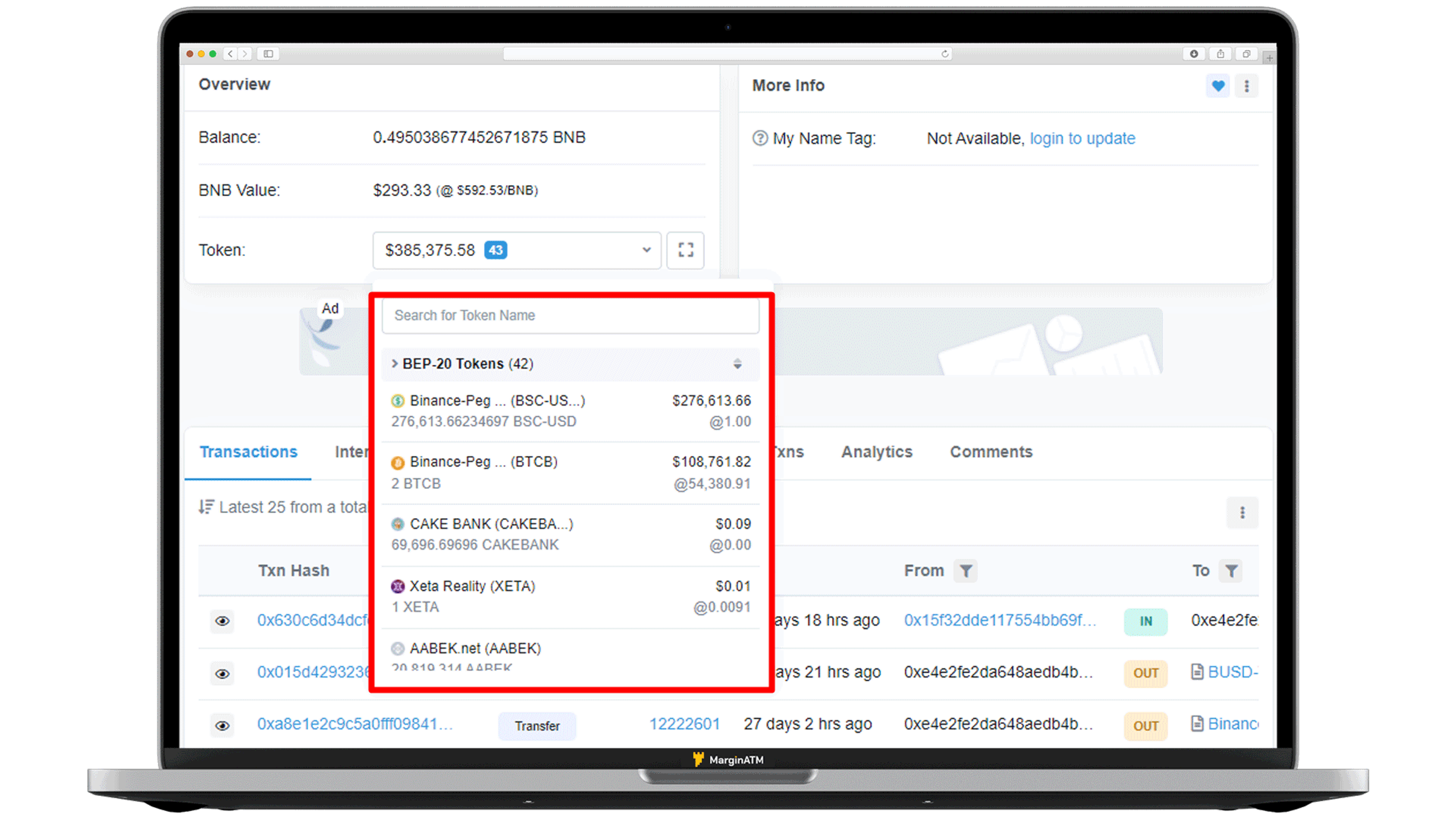Reload the page with the refresh icon

[945, 53]
